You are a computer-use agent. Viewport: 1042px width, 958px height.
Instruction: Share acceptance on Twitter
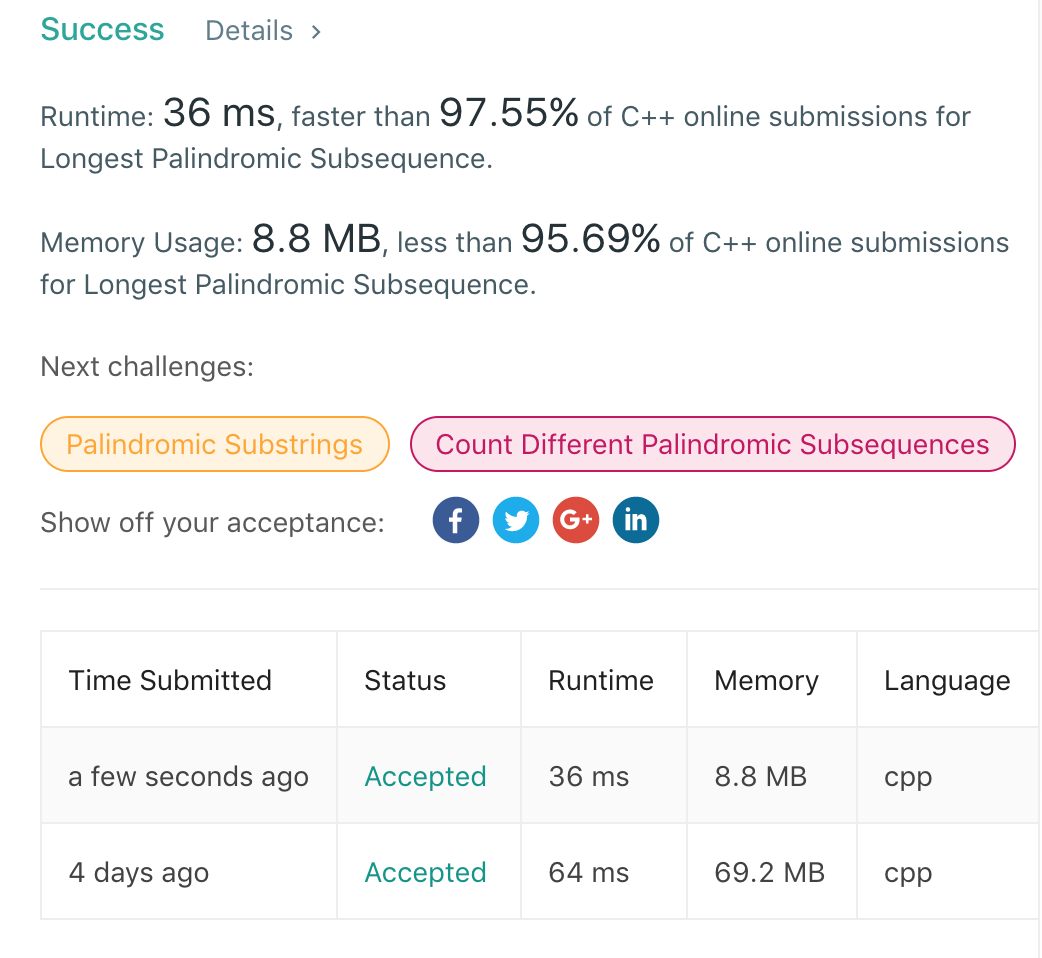[516, 520]
